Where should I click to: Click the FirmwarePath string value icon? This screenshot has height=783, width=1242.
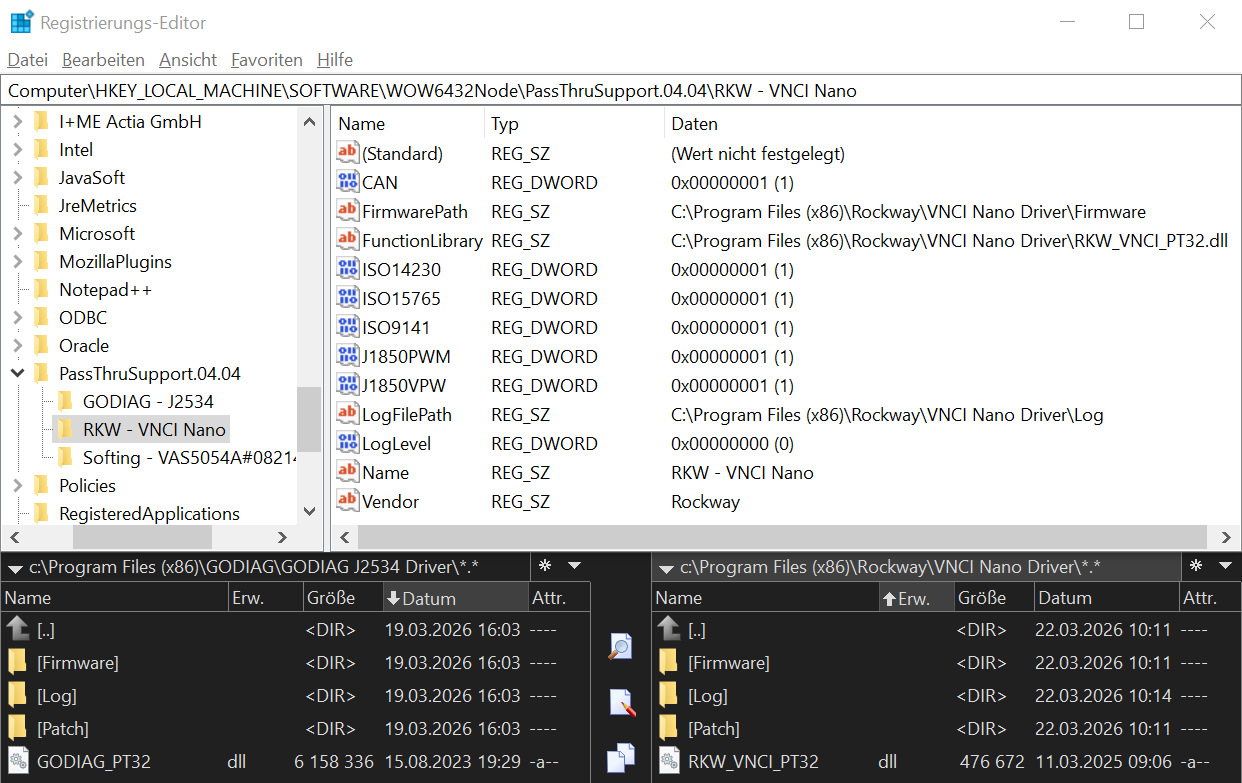(x=347, y=211)
